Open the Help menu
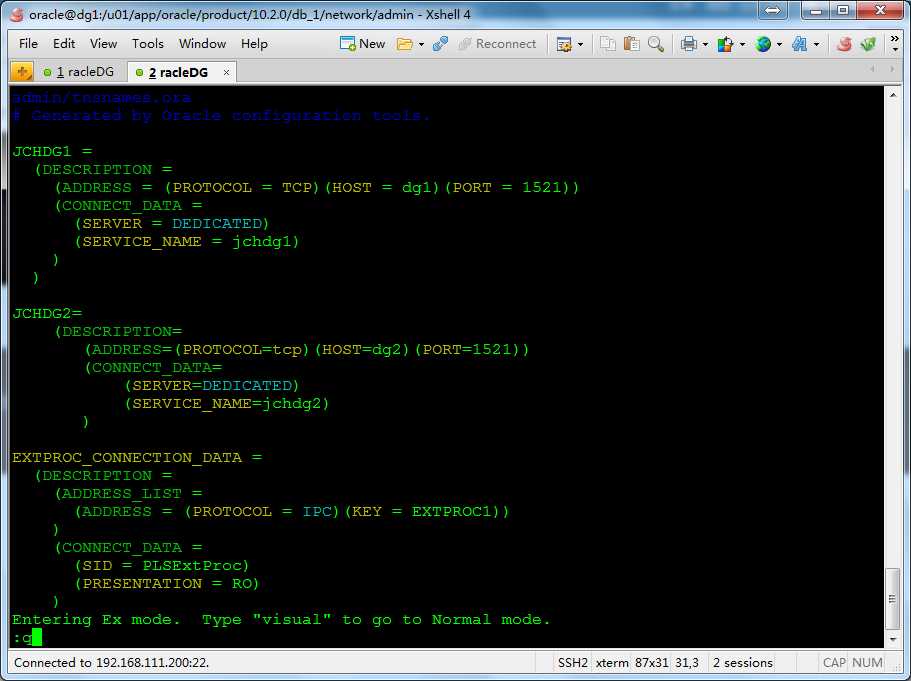911x681 pixels. (254, 44)
